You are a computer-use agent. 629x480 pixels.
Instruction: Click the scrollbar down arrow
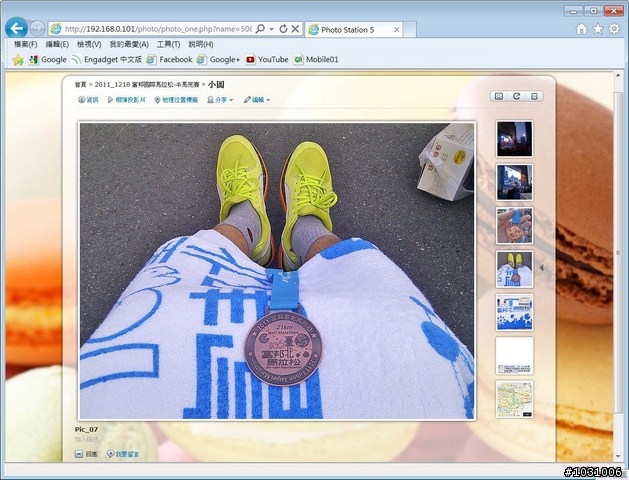click(x=618, y=457)
